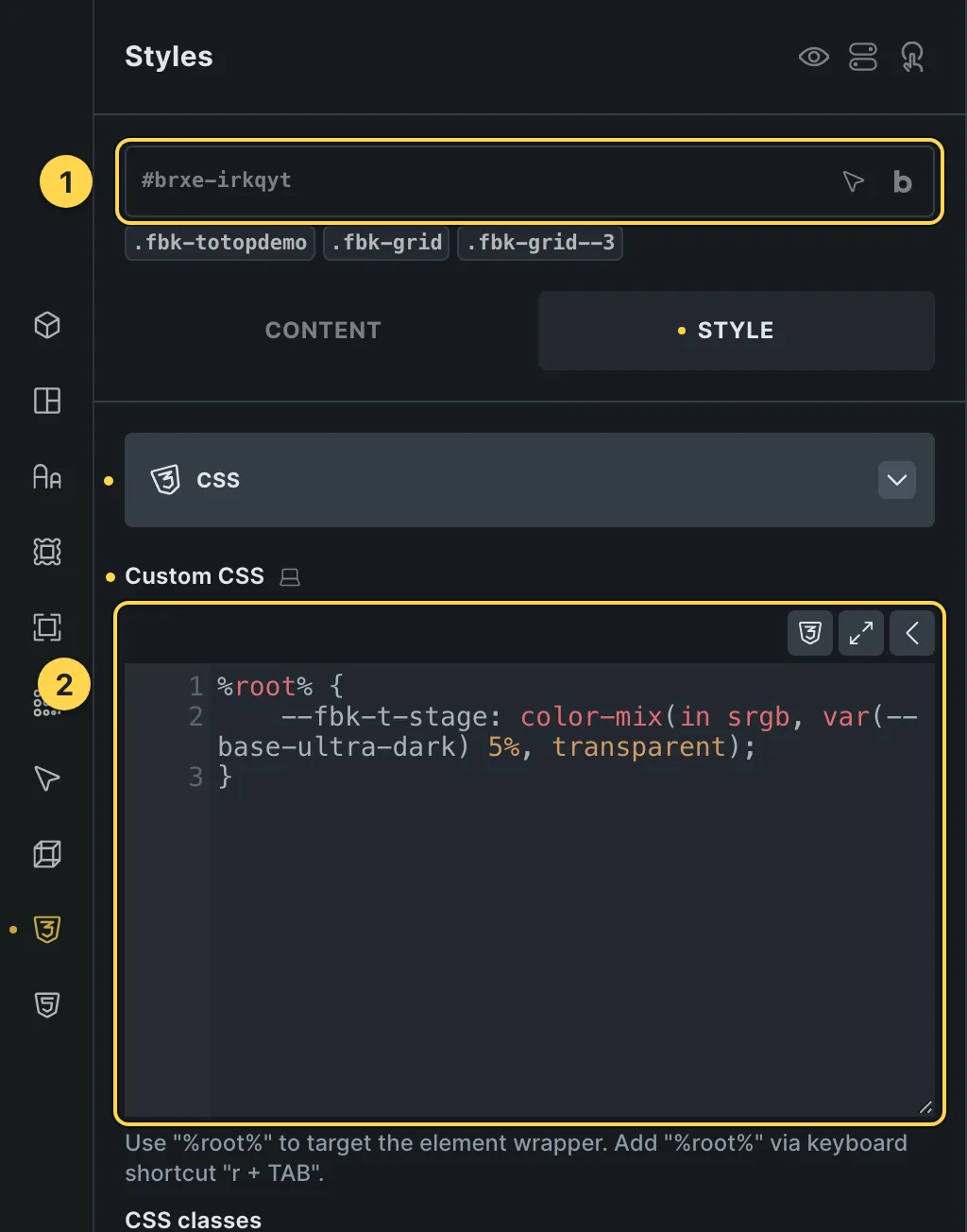
Task: Open the HTML5 shield icon in sidebar
Action: click(47, 1005)
